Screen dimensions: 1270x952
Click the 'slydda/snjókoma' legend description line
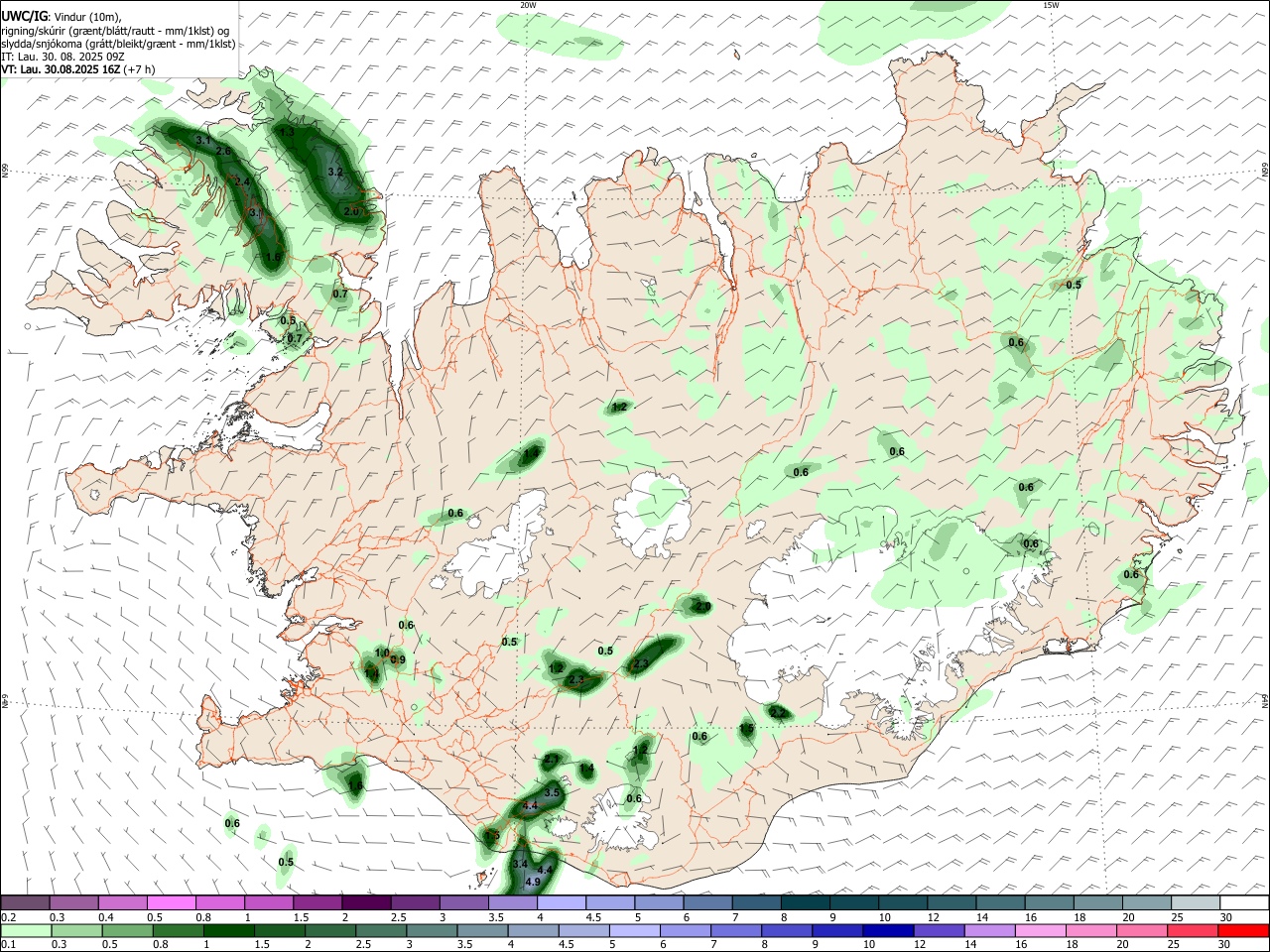(118, 44)
